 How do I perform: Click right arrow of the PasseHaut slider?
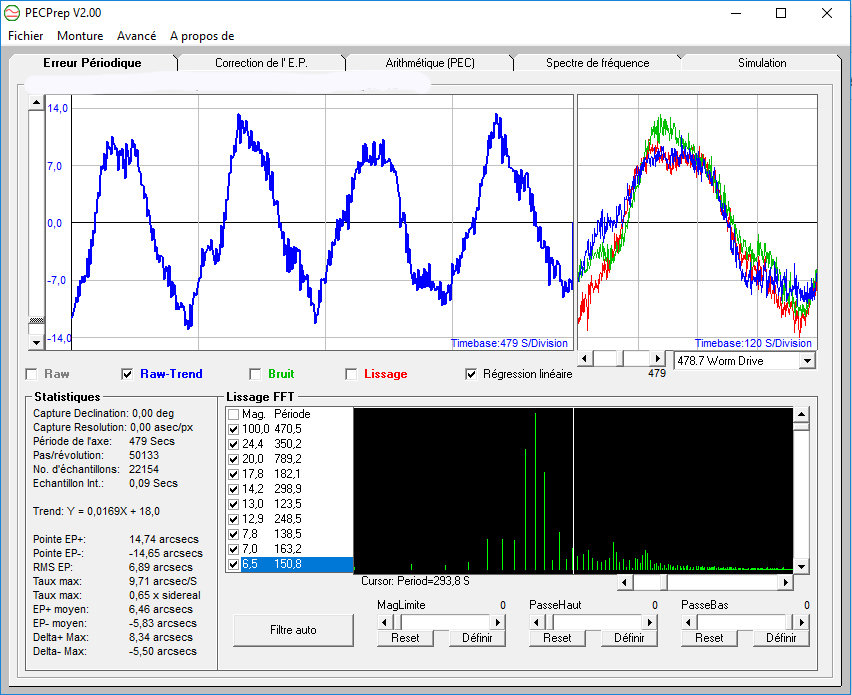(650, 621)
